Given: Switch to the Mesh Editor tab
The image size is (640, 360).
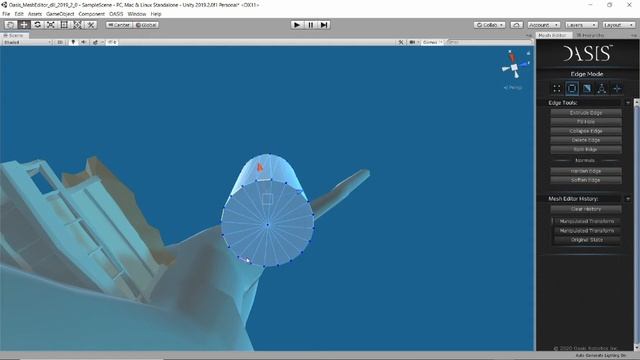Looking at the screenshot, I should pos(553,36).
